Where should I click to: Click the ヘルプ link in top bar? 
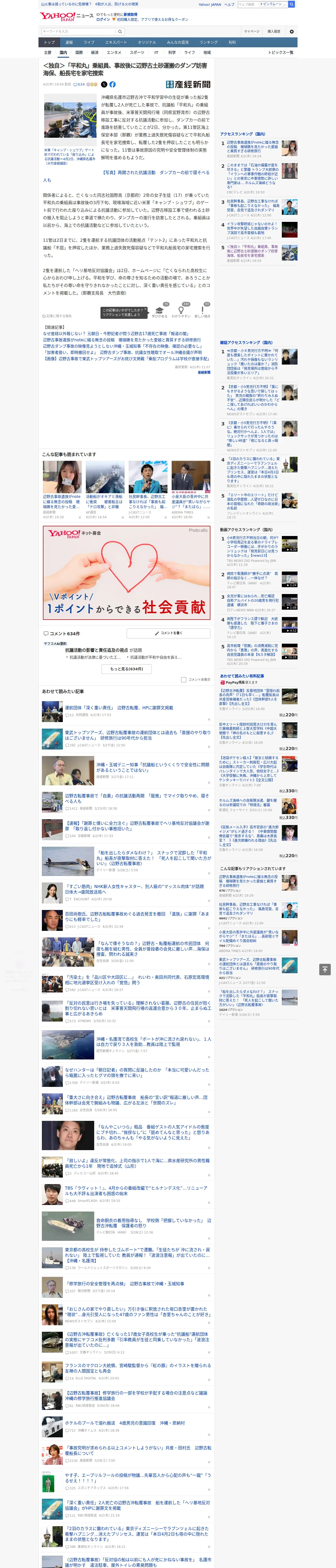coord(229,4)
